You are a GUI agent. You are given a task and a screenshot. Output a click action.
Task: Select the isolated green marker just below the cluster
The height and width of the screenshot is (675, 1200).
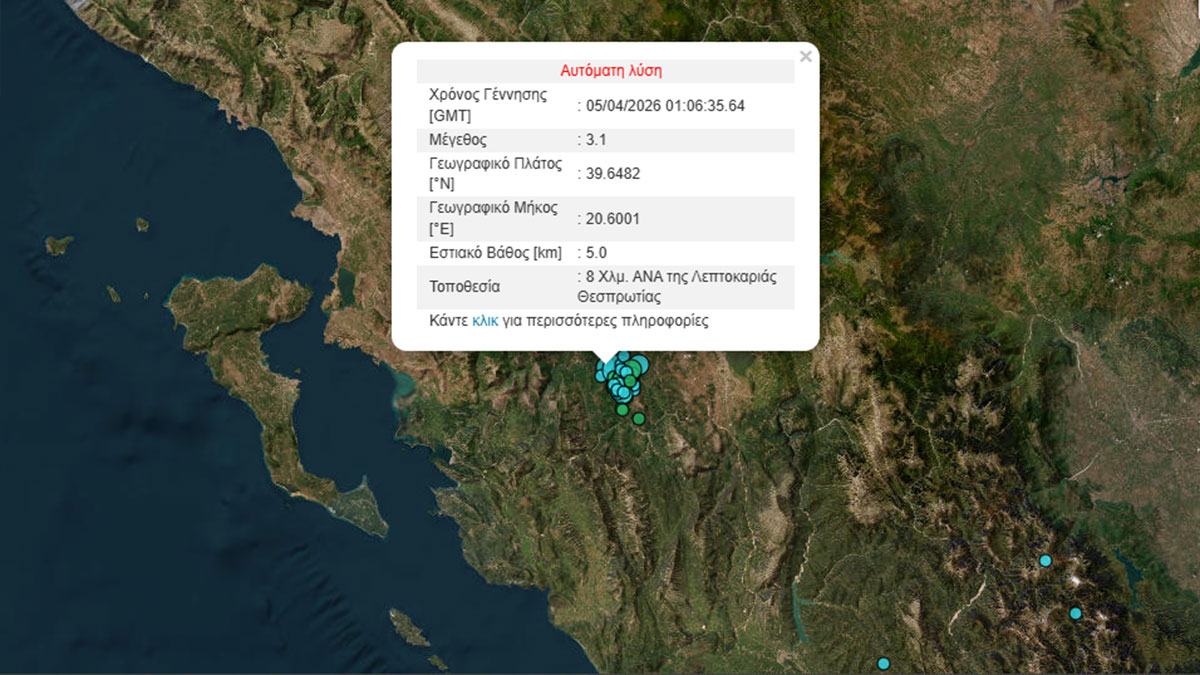622,410
